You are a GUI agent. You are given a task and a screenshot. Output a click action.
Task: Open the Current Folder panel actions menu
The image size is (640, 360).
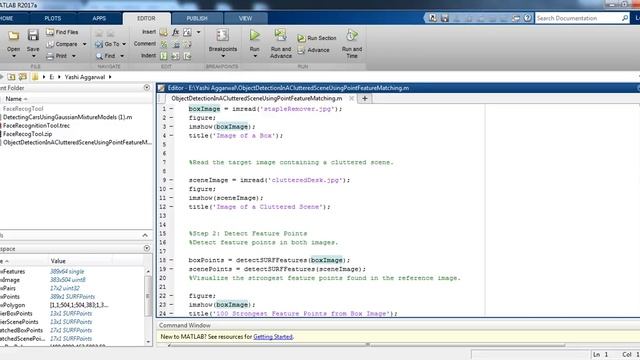tap(147, 88)
